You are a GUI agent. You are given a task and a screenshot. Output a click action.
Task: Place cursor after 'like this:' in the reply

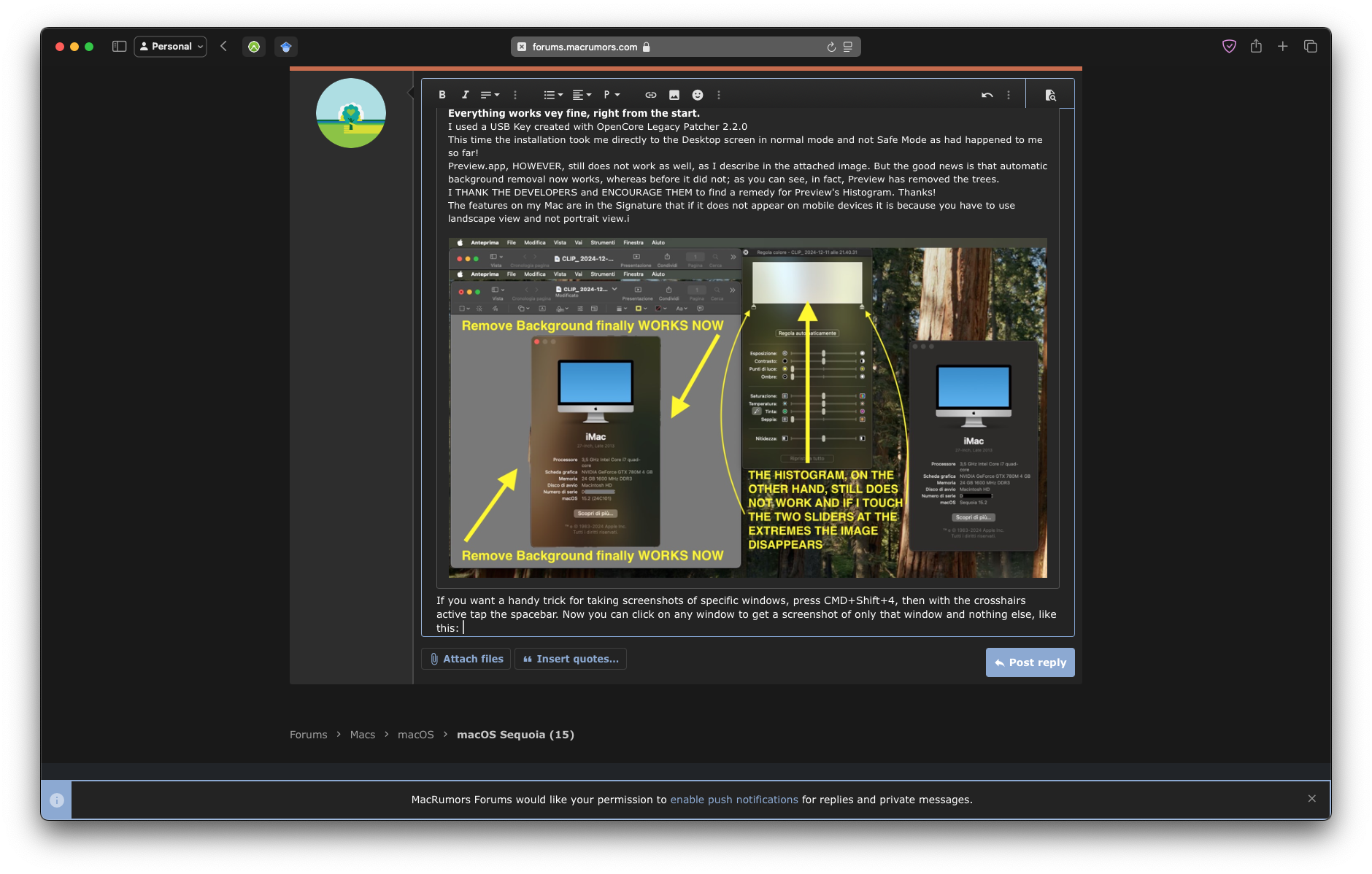pos(463,628)
